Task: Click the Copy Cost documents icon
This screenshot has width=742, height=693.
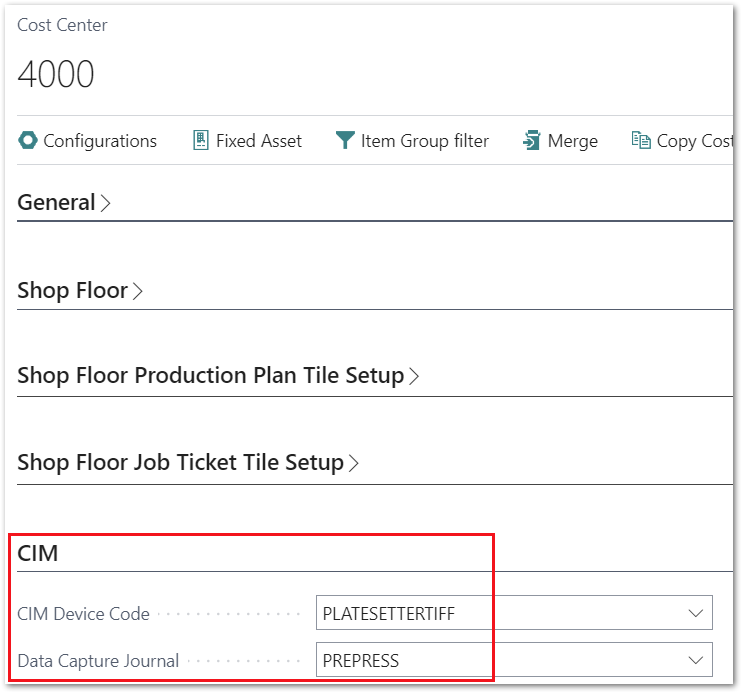Action: (x=641, y=141)
